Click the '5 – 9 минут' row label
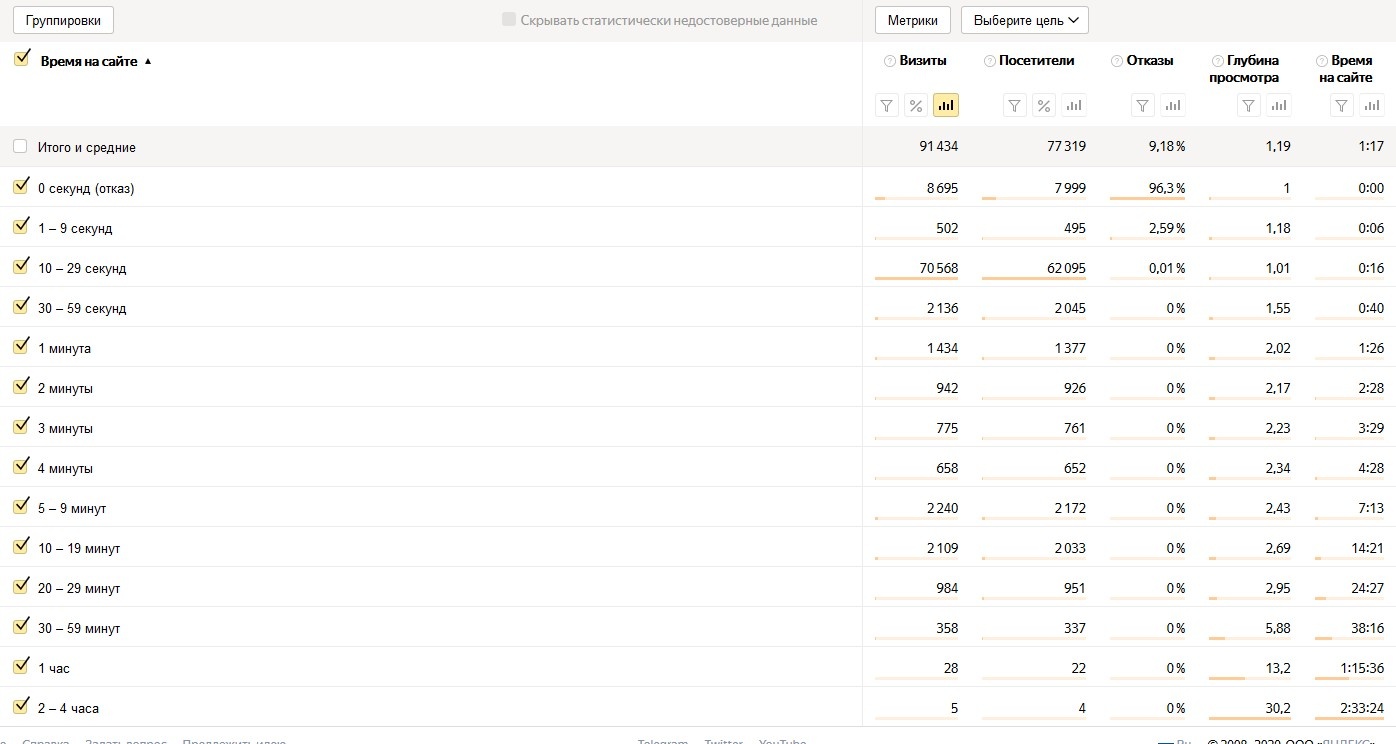This screenshot has height=744, width=1396. pos(72,508)
